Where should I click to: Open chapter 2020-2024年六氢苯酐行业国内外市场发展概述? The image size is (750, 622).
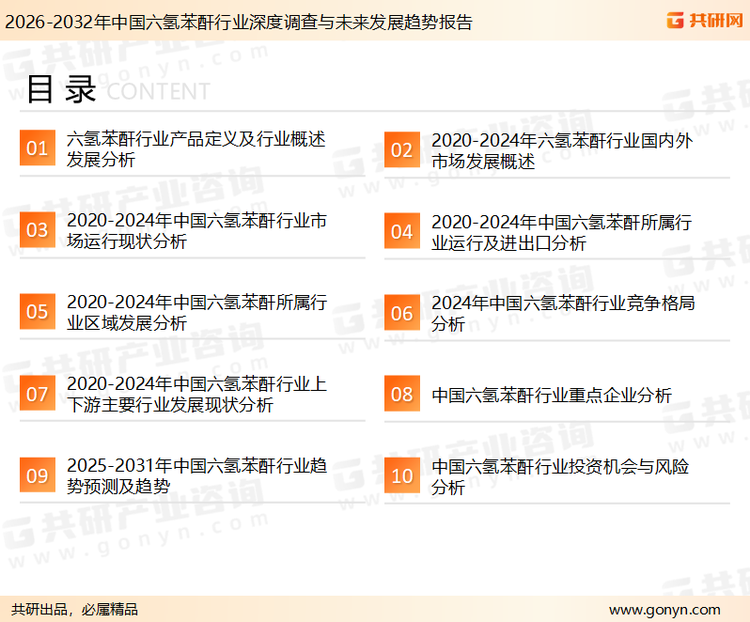click(x=562, y=151)
